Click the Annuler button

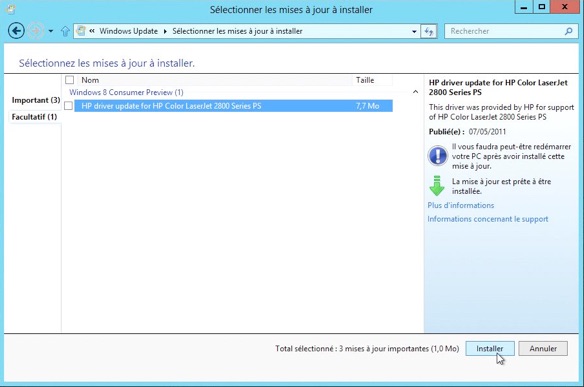(543, 349)
